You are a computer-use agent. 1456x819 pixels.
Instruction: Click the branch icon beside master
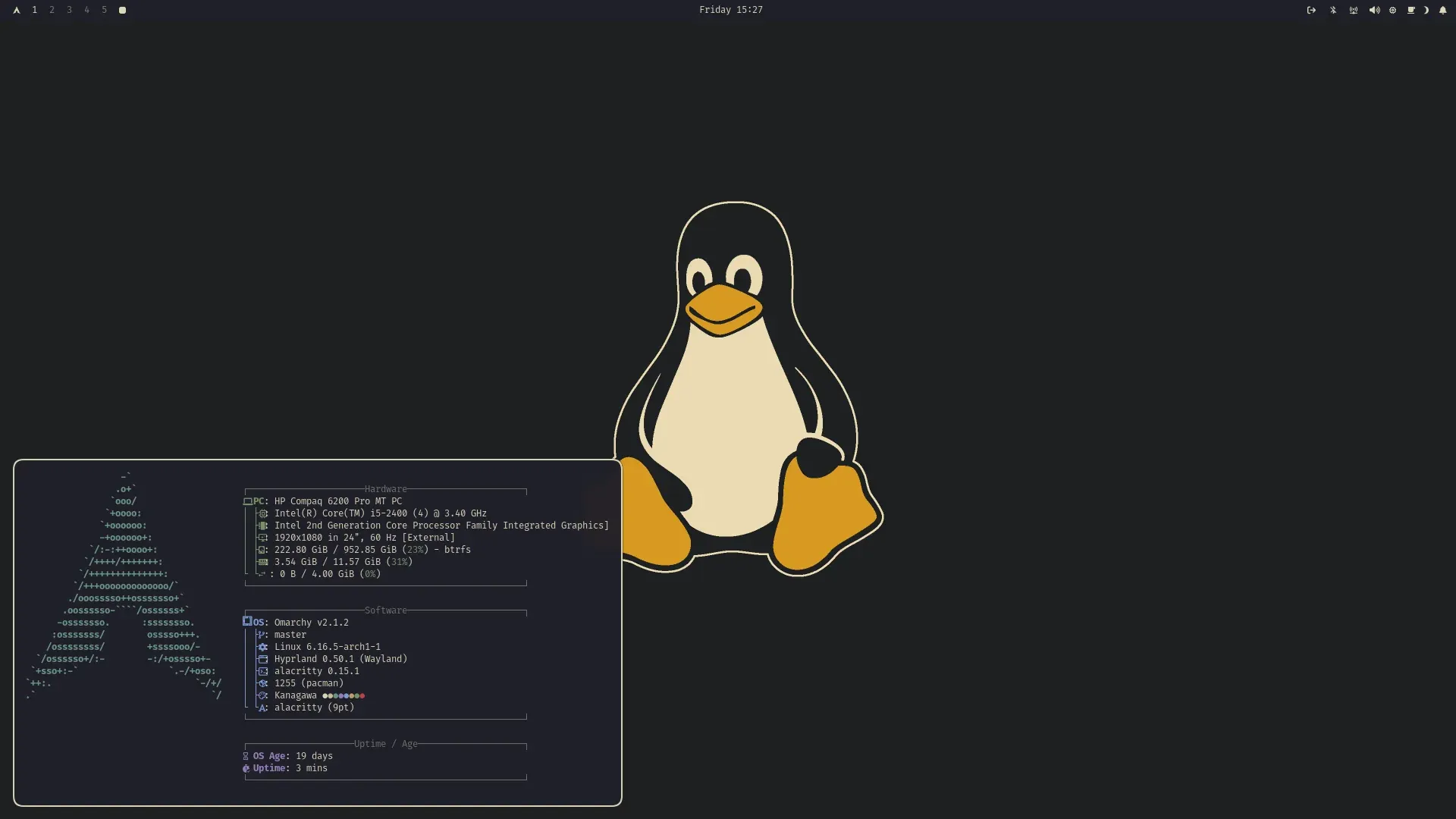pos(262,635)
